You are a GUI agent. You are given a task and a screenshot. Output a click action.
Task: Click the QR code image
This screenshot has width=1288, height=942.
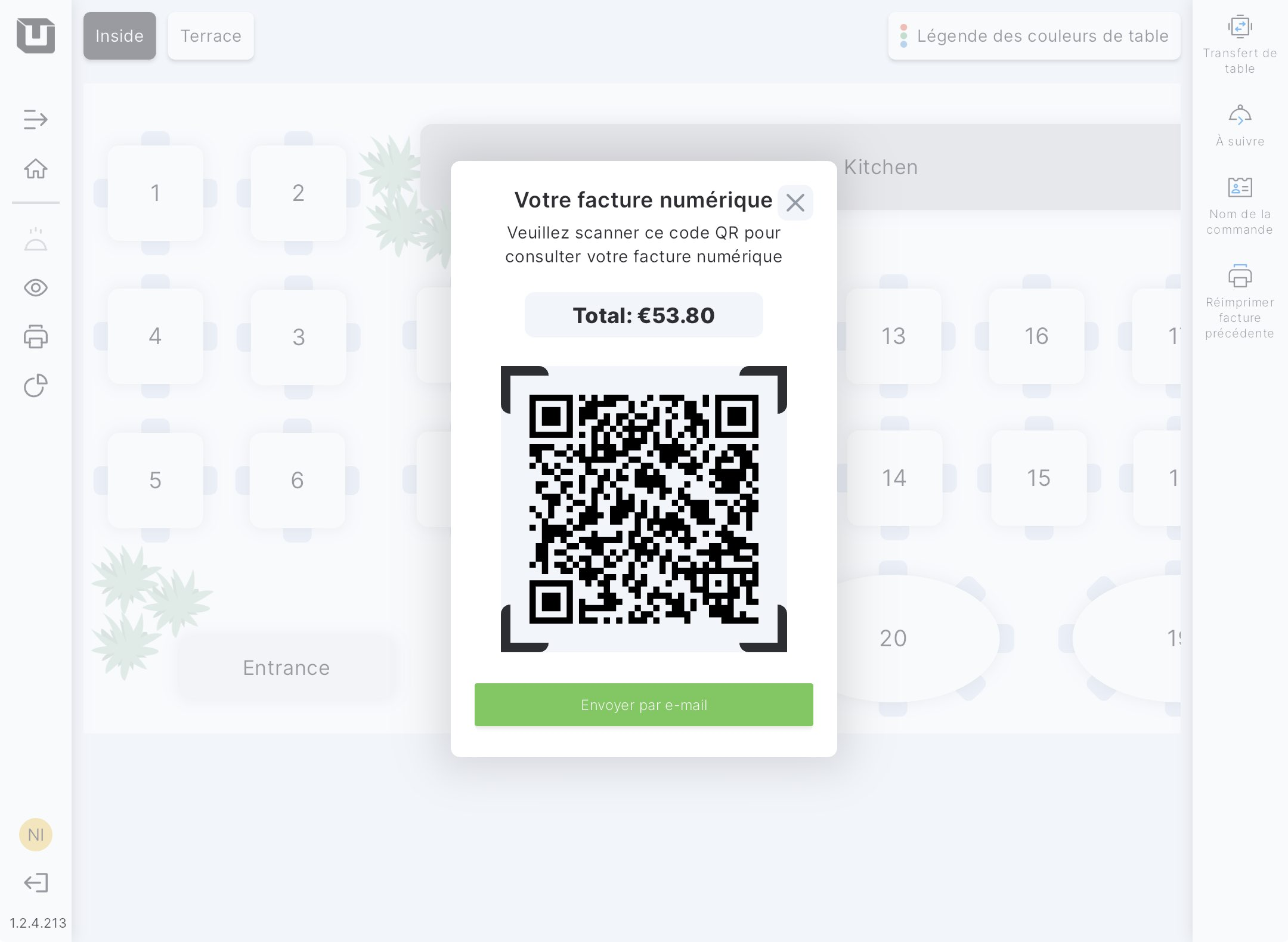pos(643,509)
